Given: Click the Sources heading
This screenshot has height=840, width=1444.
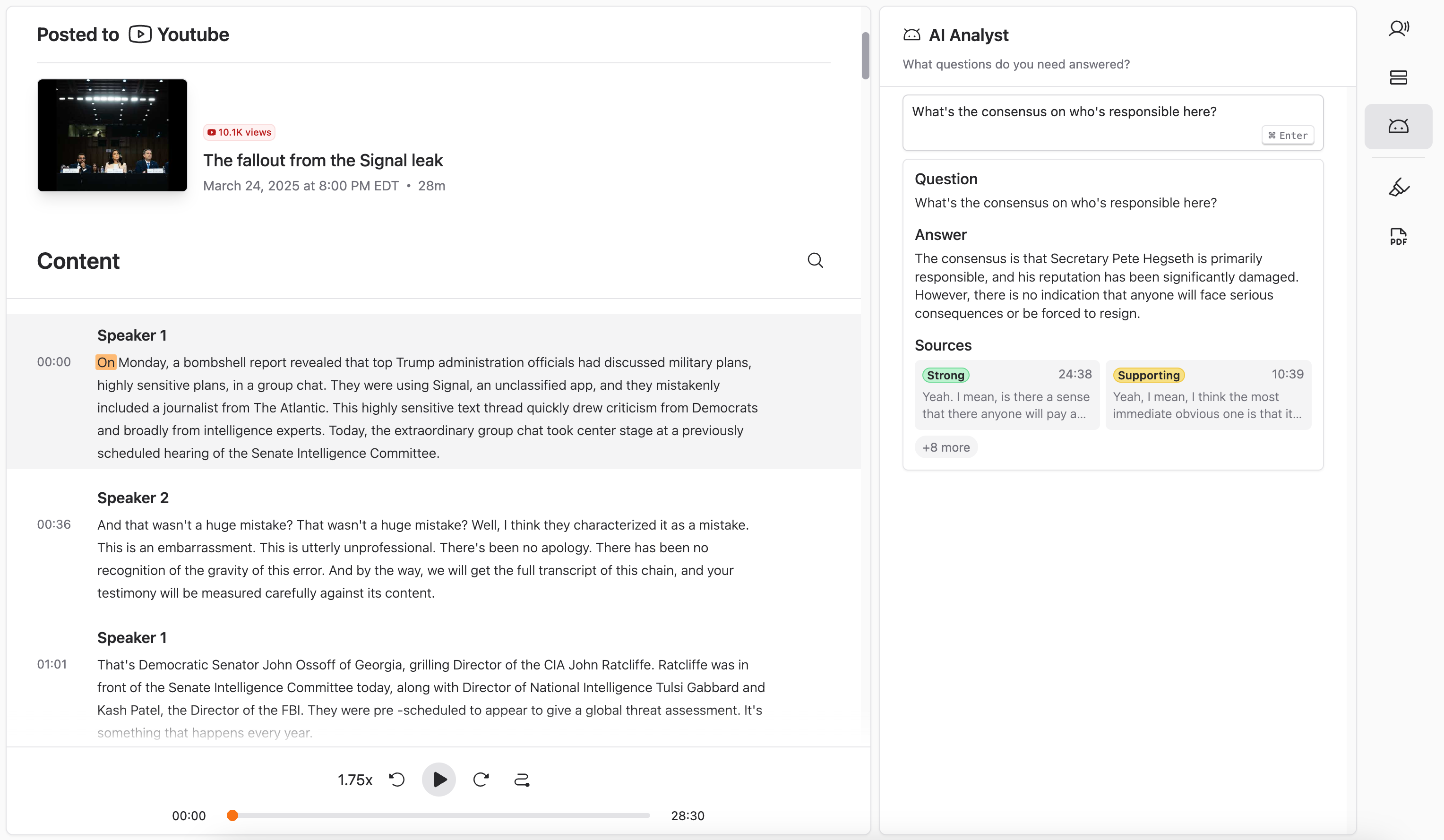Looking at the screenshot, I should pyautogui.click(x=943, y=345).
